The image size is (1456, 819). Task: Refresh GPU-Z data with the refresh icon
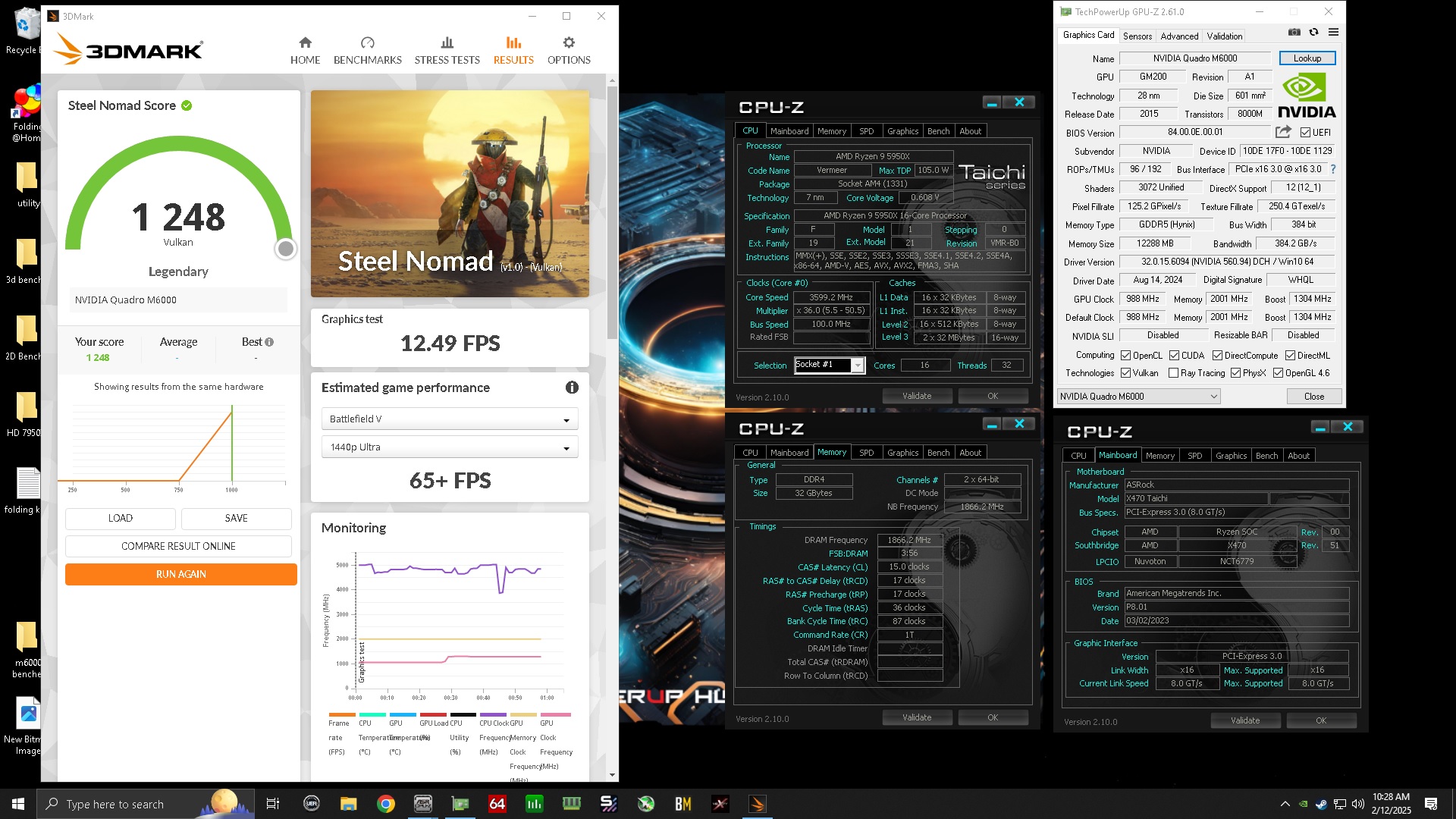pos(1314,32)
